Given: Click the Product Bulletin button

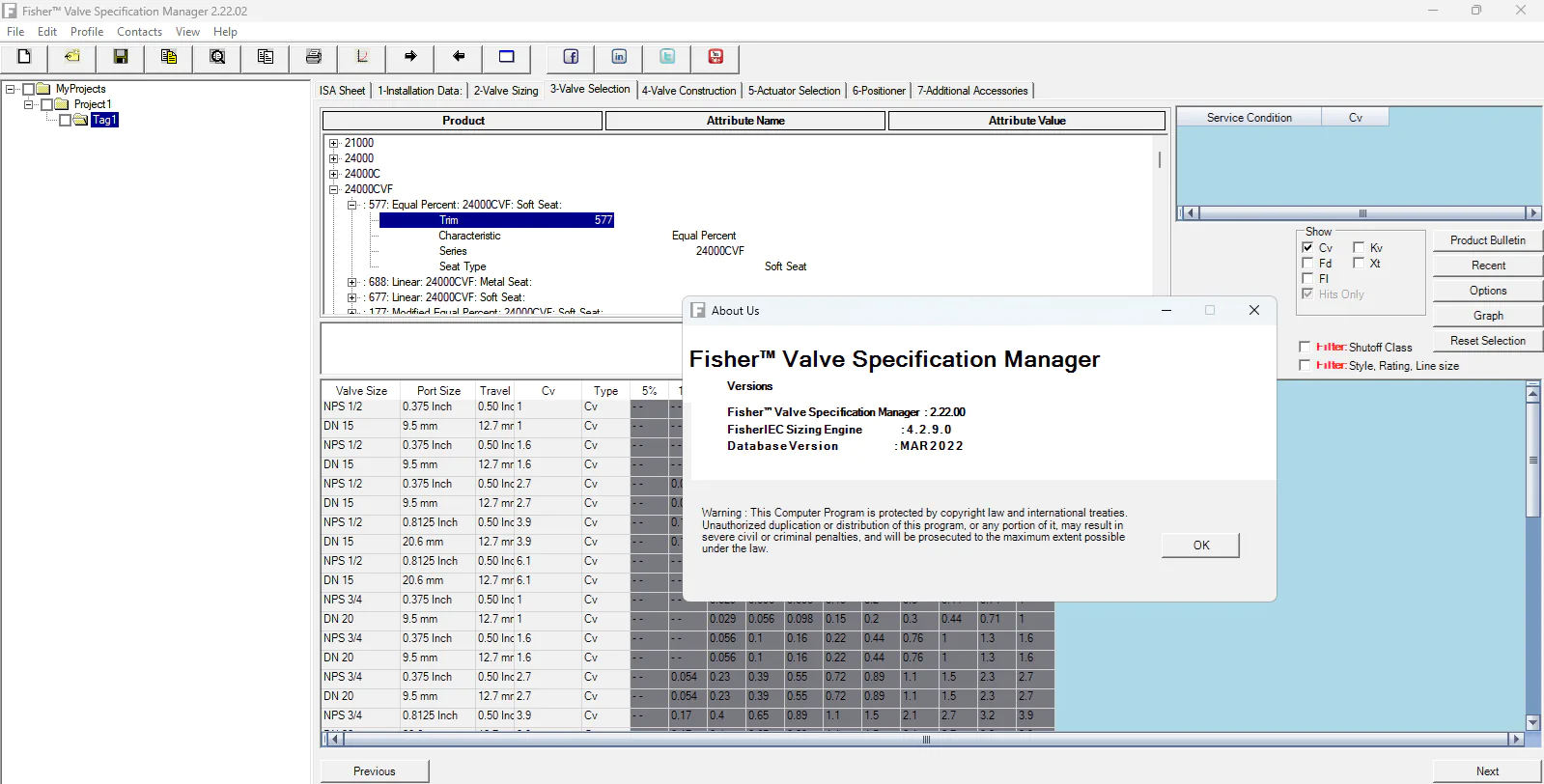Looking at the screenshot, I should [x=1487, y=240].
